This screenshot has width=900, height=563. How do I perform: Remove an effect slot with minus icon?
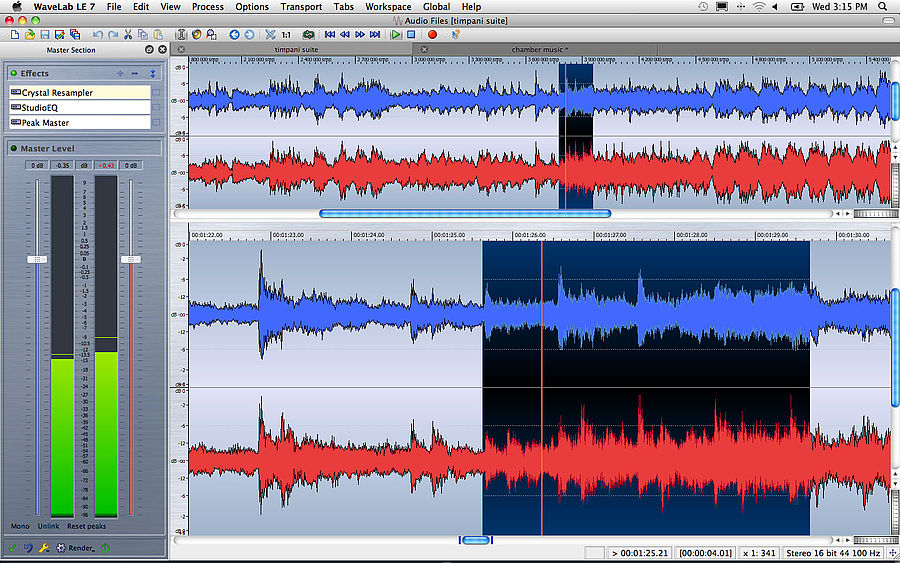[x=134, y=73]
